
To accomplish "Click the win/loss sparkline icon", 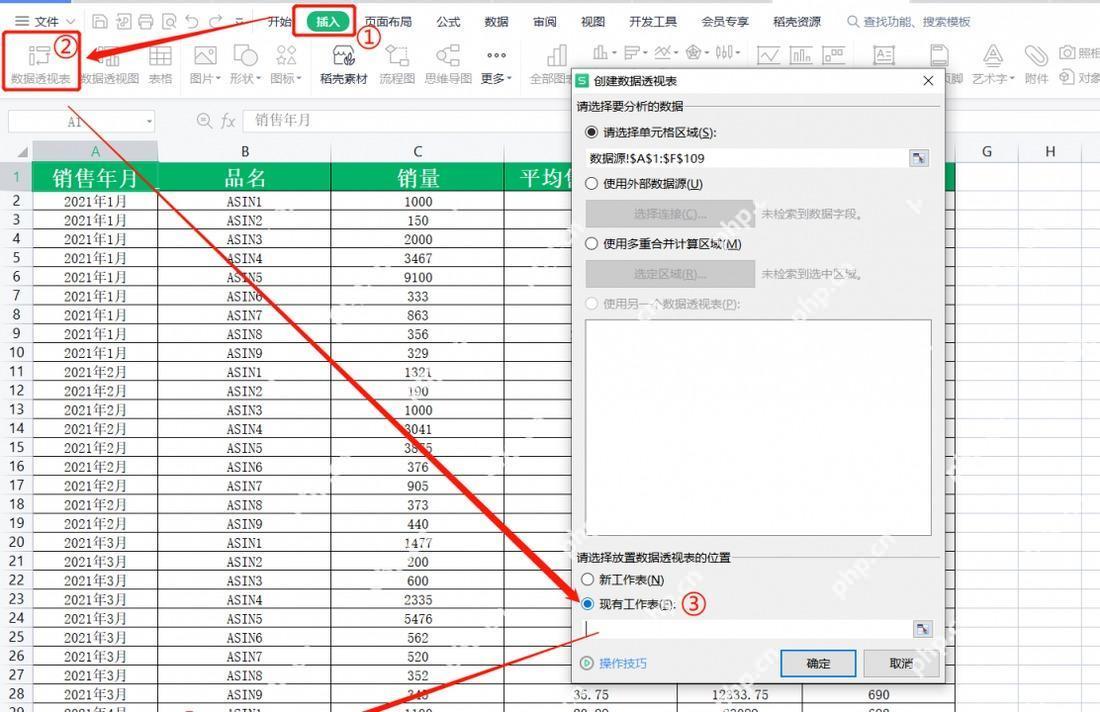I will [x=833, y=55].
